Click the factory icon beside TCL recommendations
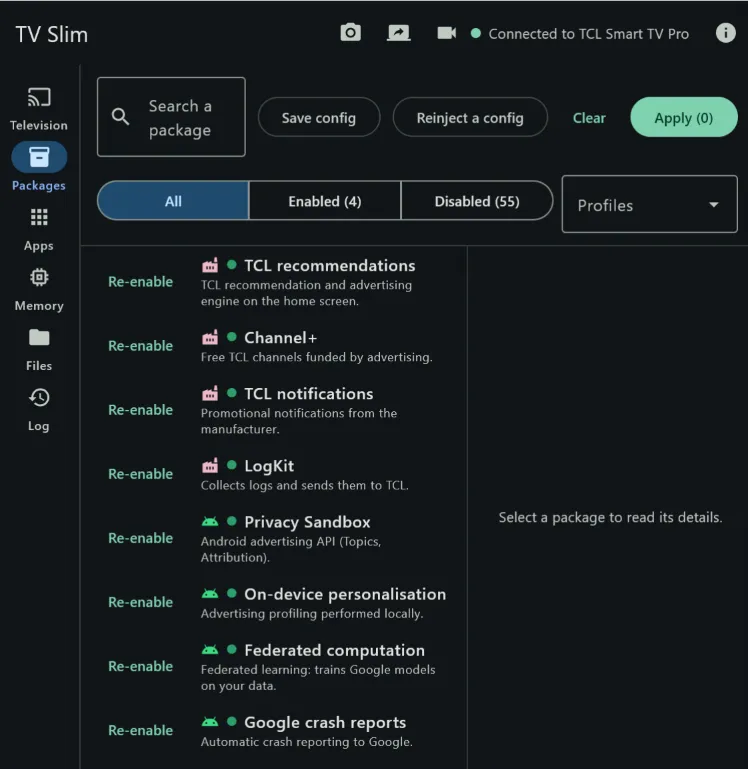 click(x=210, y=265)
